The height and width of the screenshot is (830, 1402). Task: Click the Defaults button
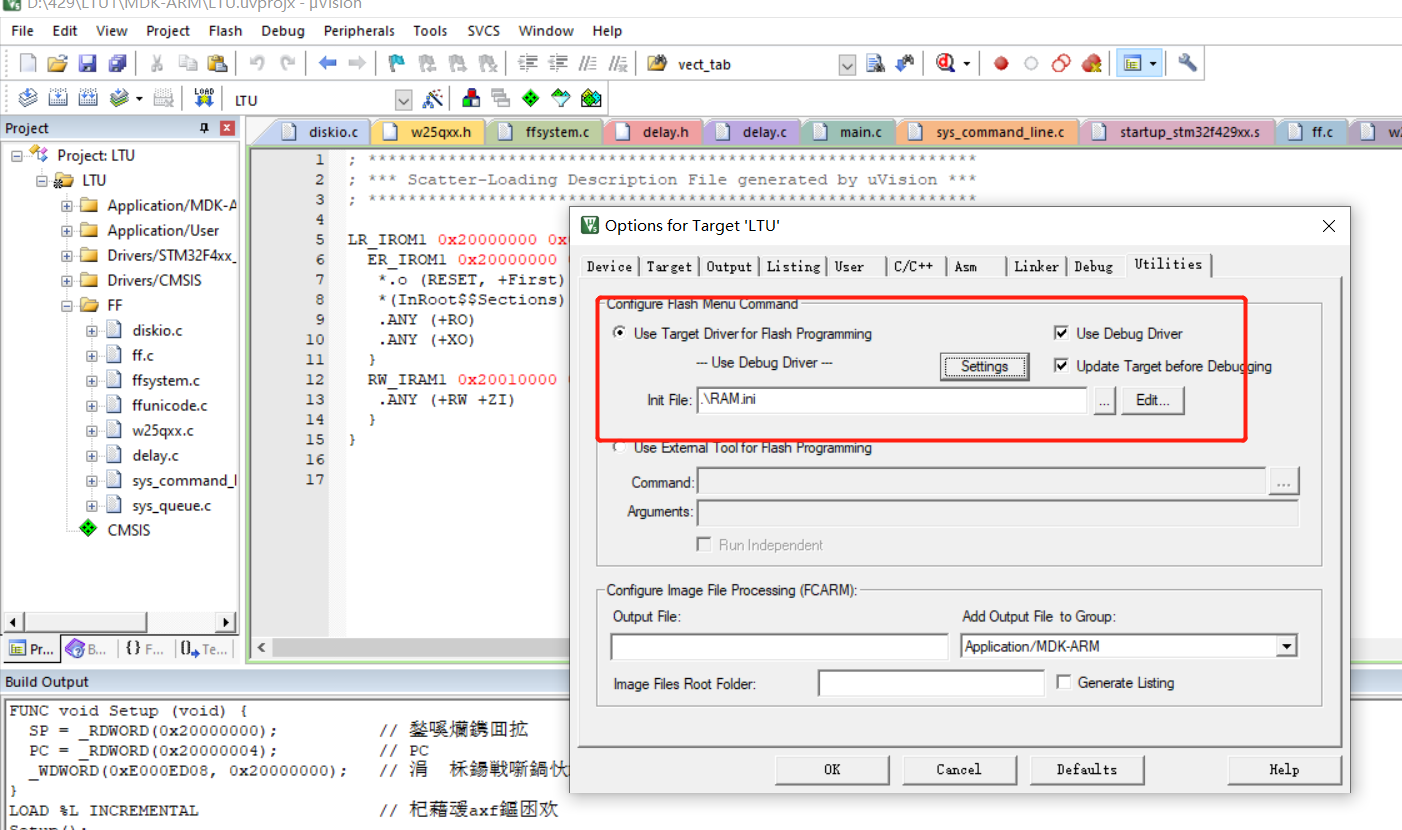(1086, 769)
